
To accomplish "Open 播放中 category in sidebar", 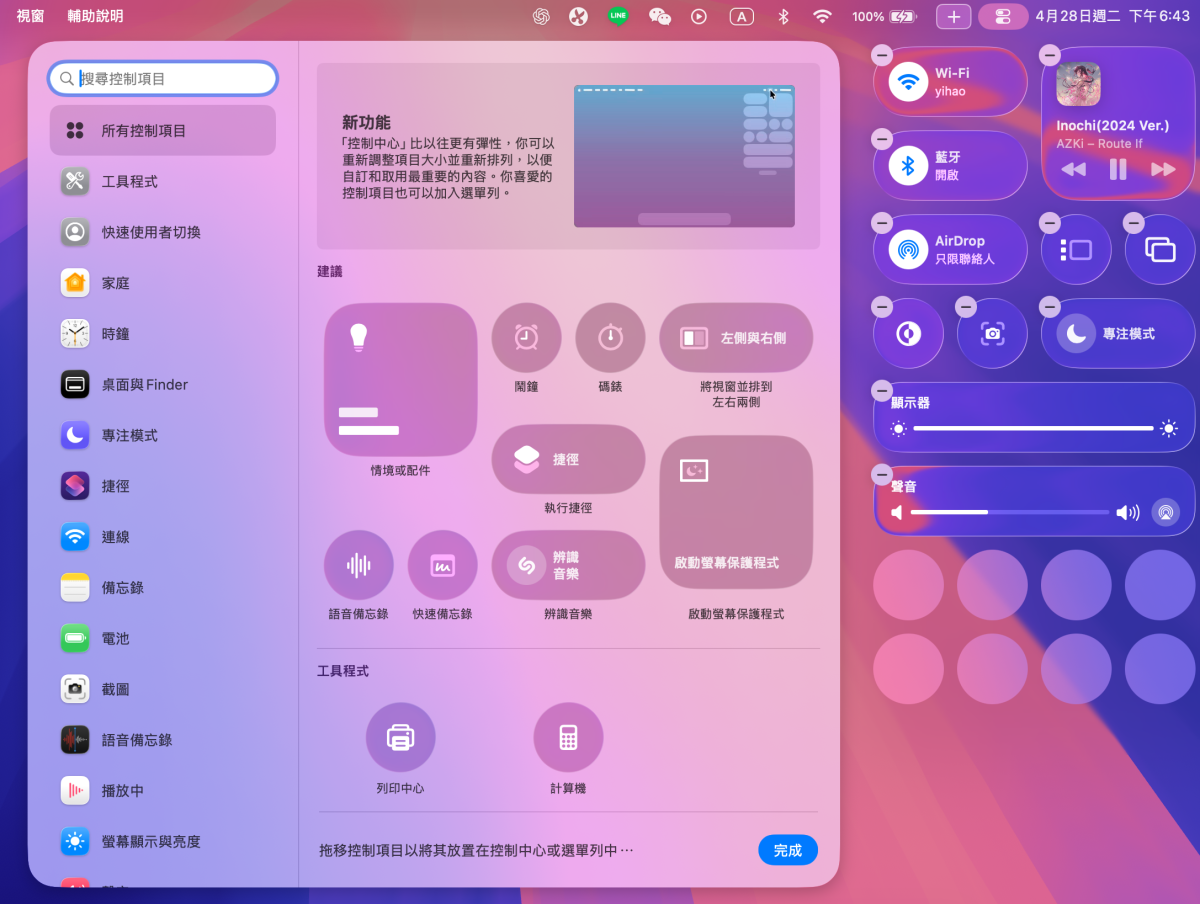I will (x=162, y=791).
